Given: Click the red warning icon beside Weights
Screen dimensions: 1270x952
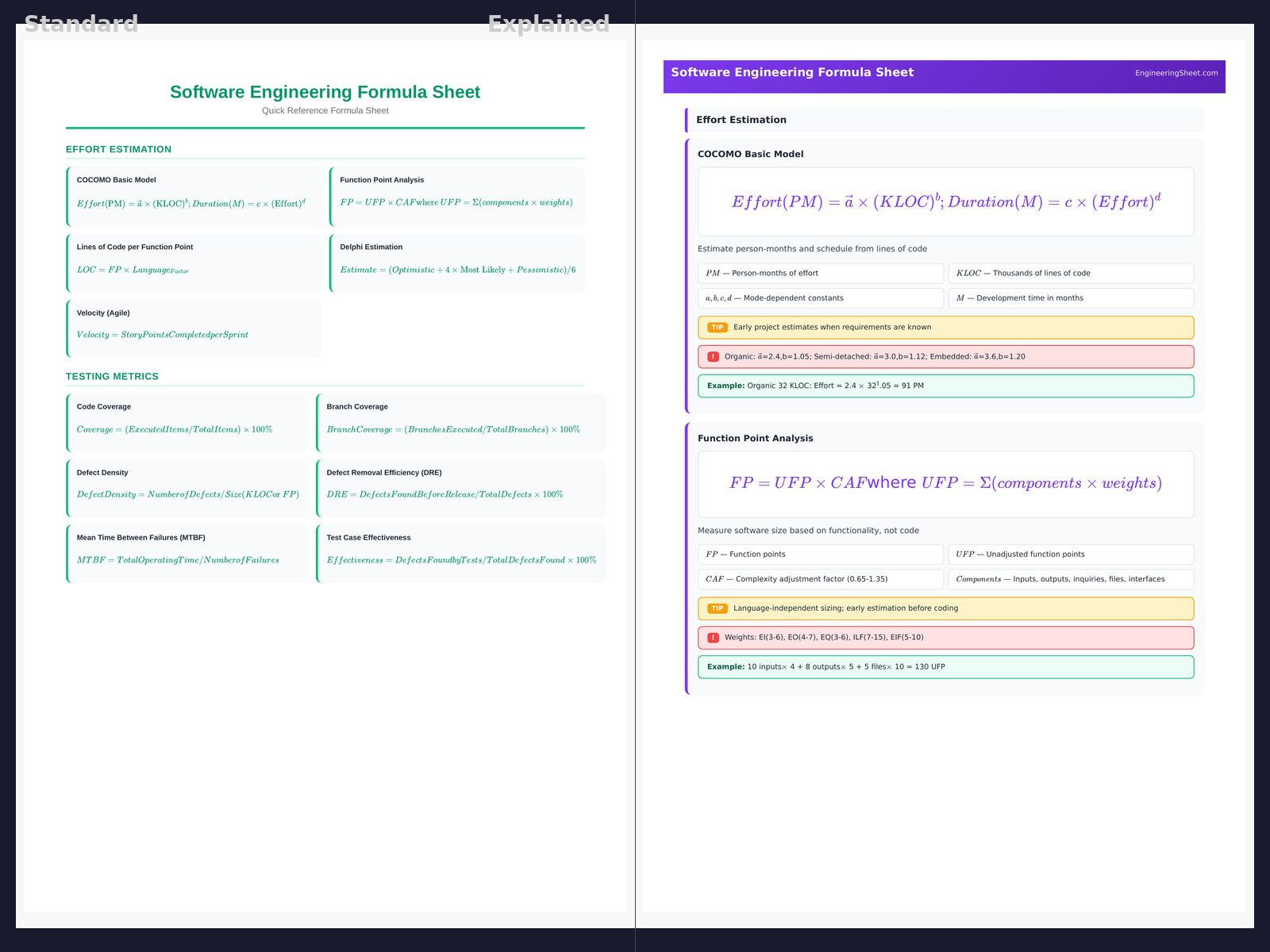Looking at the screenshot, I should (x=713, y=638).
